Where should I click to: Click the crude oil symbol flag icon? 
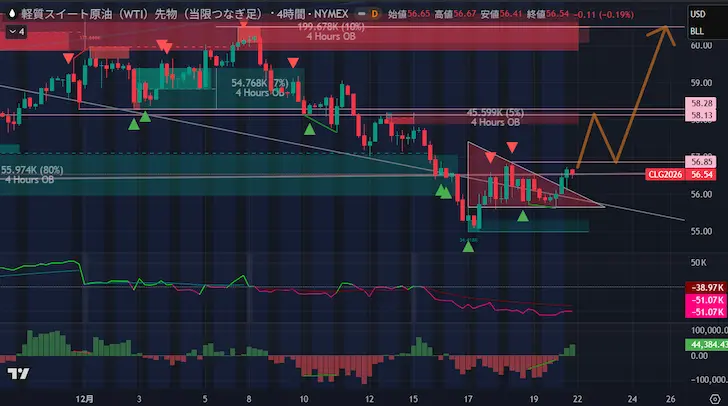(x=11, y=14)
